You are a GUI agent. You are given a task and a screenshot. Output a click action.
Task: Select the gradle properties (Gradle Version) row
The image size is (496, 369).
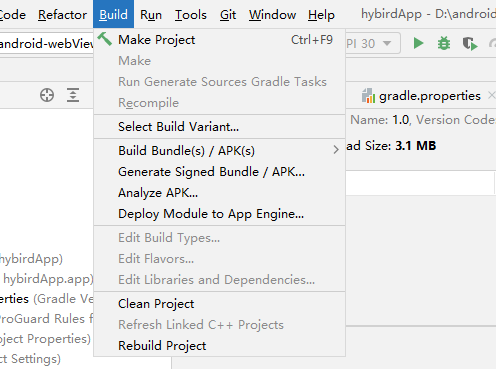47,299
